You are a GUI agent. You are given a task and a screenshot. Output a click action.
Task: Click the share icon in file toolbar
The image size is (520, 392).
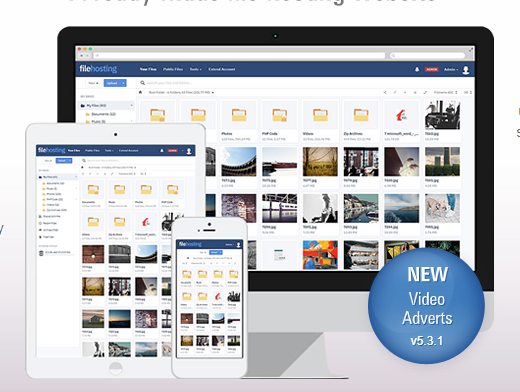coord(385,92)
